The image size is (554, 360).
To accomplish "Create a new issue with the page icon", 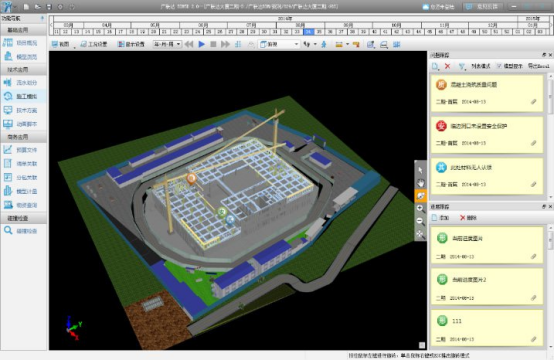I will (435, 66).
